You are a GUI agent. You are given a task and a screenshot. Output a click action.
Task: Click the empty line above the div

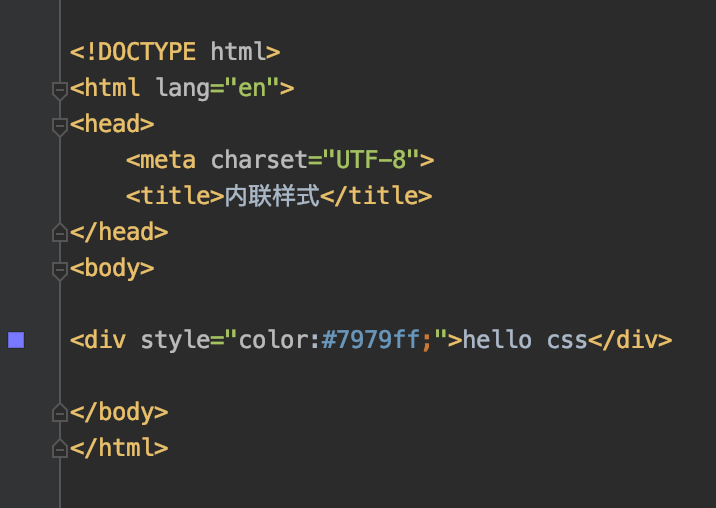tap(365, 304)
